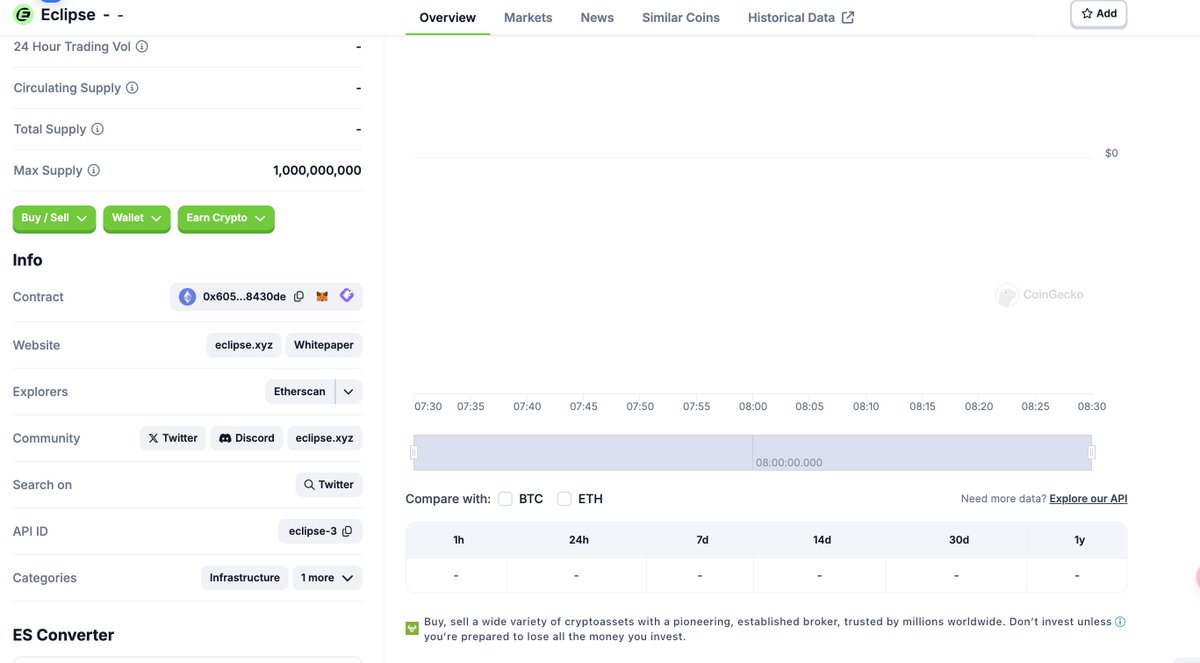Click info icon beside 24 Hour Trading Vol
Viewport: 1200px width, 663px height.
tap(142, 47)
